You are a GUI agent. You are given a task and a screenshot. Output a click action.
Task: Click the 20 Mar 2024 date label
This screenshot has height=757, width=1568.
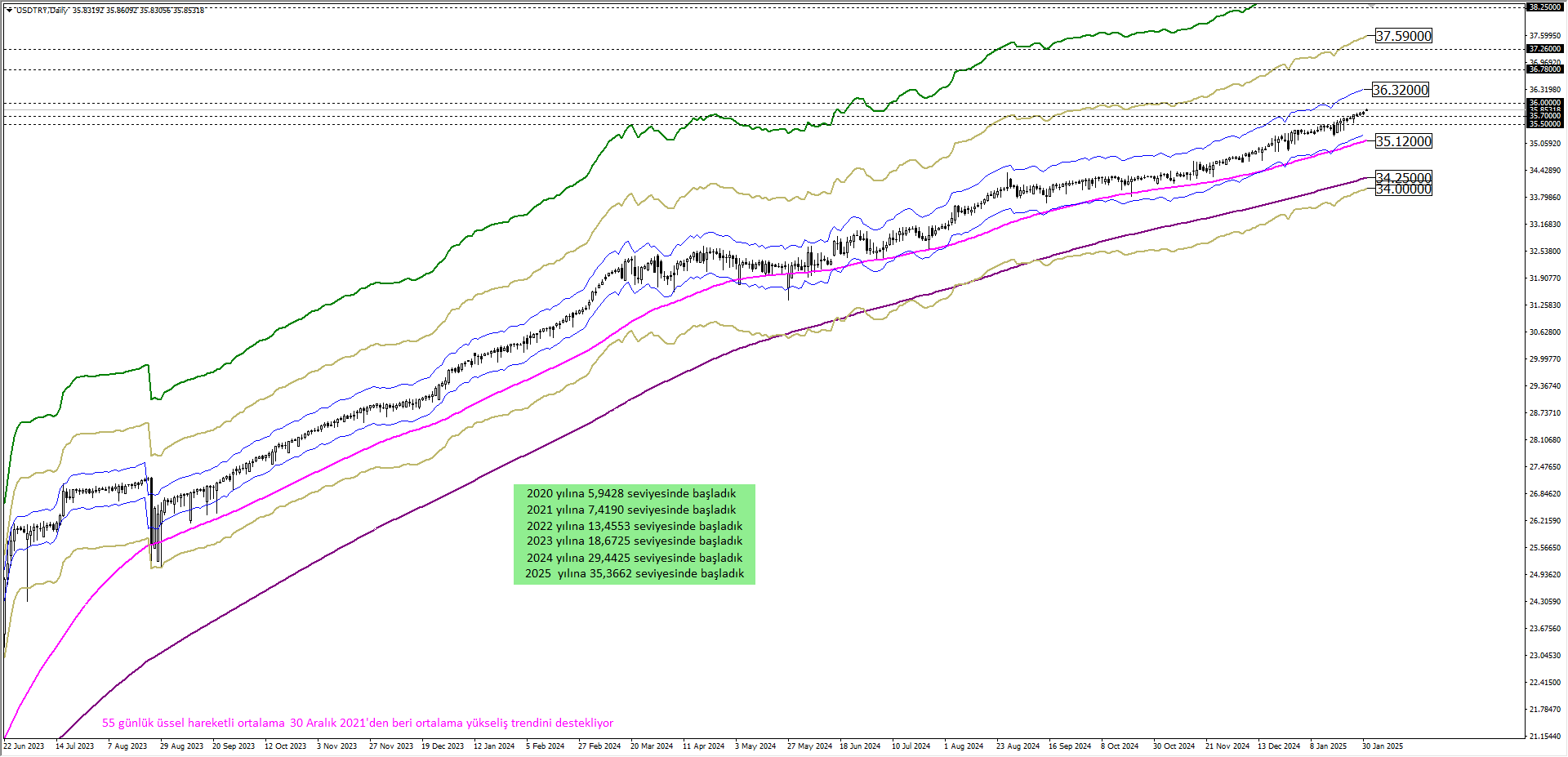652,746
